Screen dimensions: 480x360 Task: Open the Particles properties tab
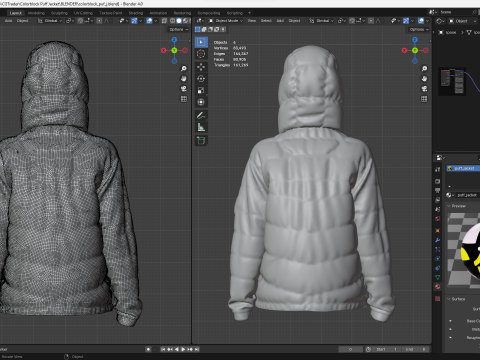[438, 249]
